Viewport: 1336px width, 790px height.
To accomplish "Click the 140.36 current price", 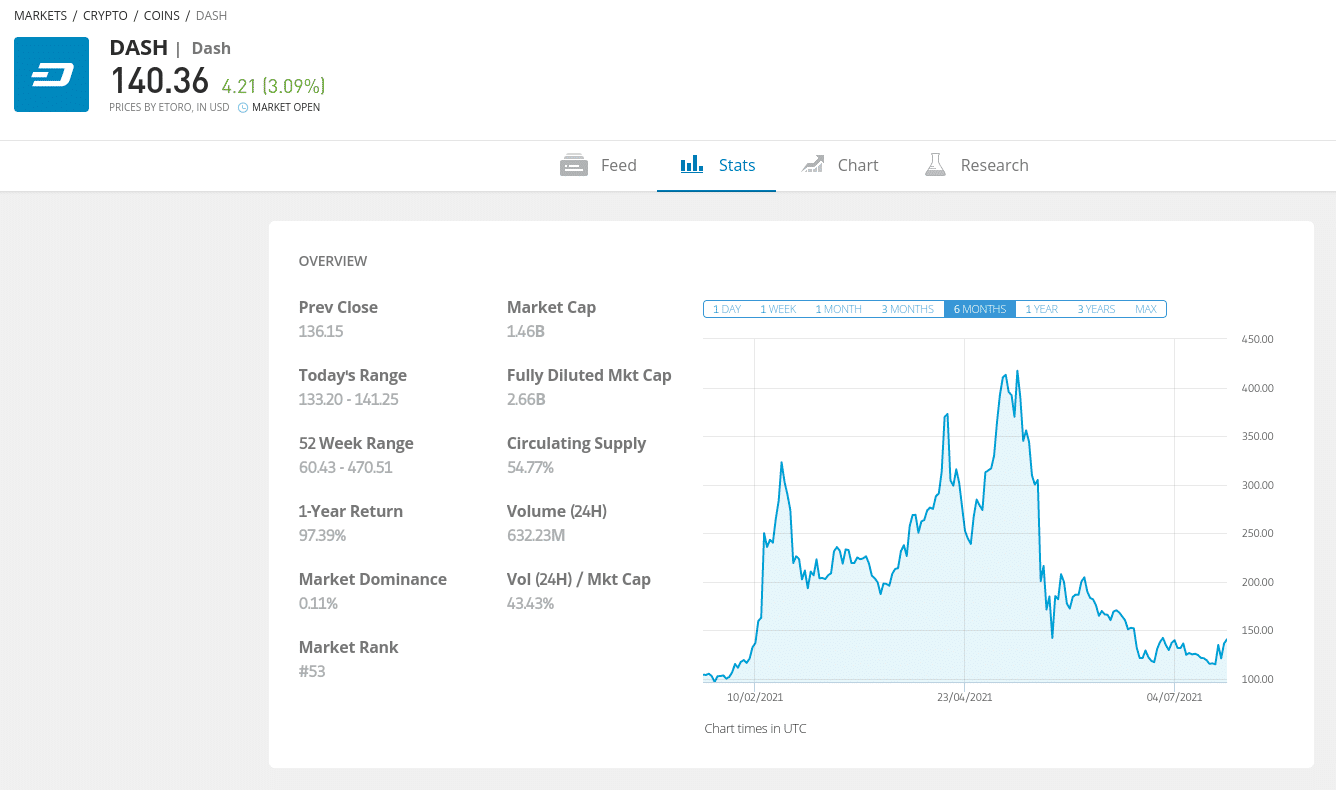I will point(159,80).
